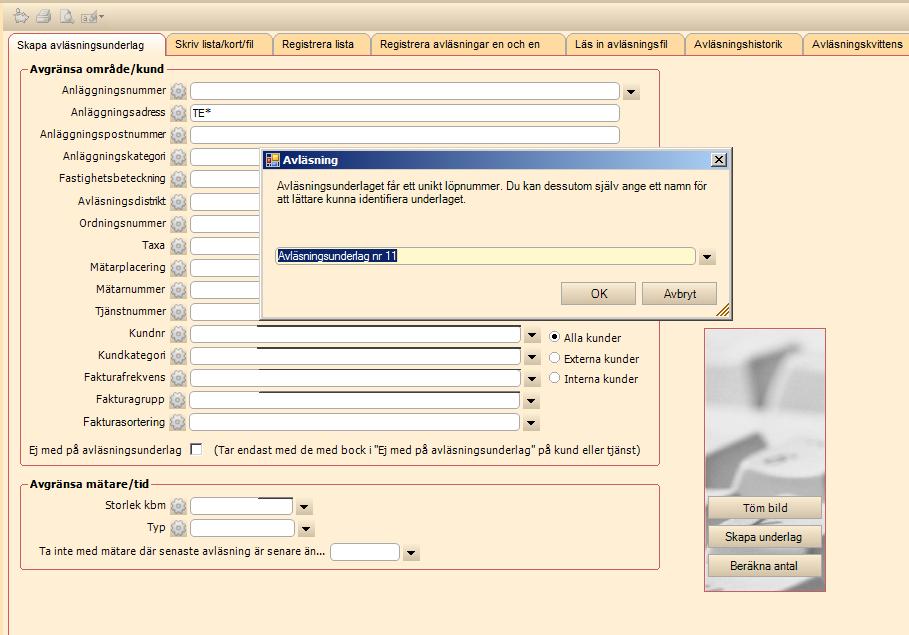Confirm dialog with OK button
This screenshot has width=909, height=635.
pos(598,293)
